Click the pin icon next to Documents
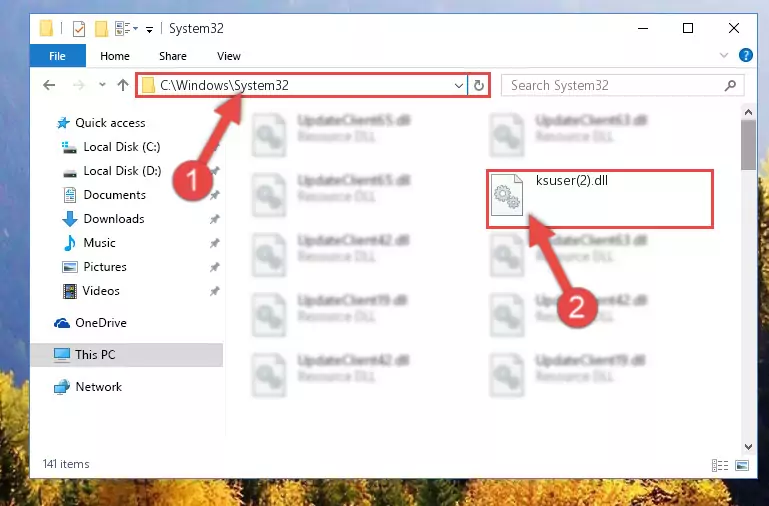This screenshot has width=769, height=506. (x=214, y=195)
